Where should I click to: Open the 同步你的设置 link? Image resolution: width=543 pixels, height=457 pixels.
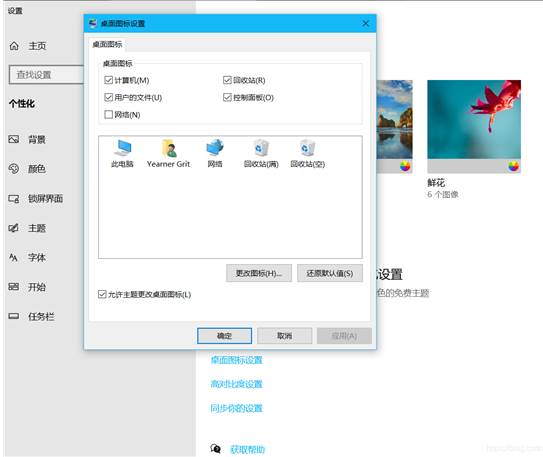pyautogui.click(x=237, y=408)
